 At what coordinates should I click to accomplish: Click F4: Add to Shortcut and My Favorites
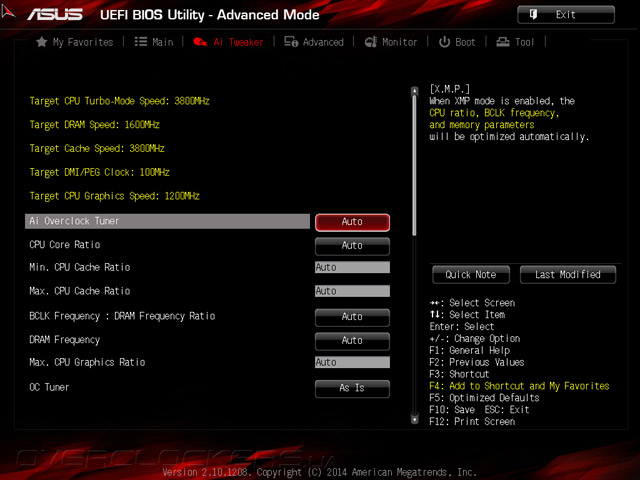[x=519, y=386]
